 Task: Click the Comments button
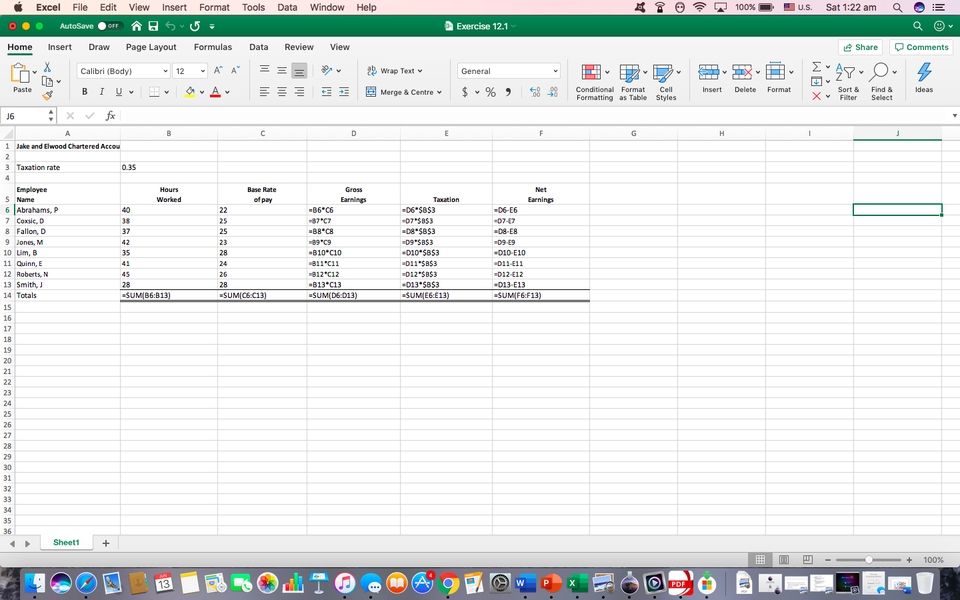tap(921, 47)
